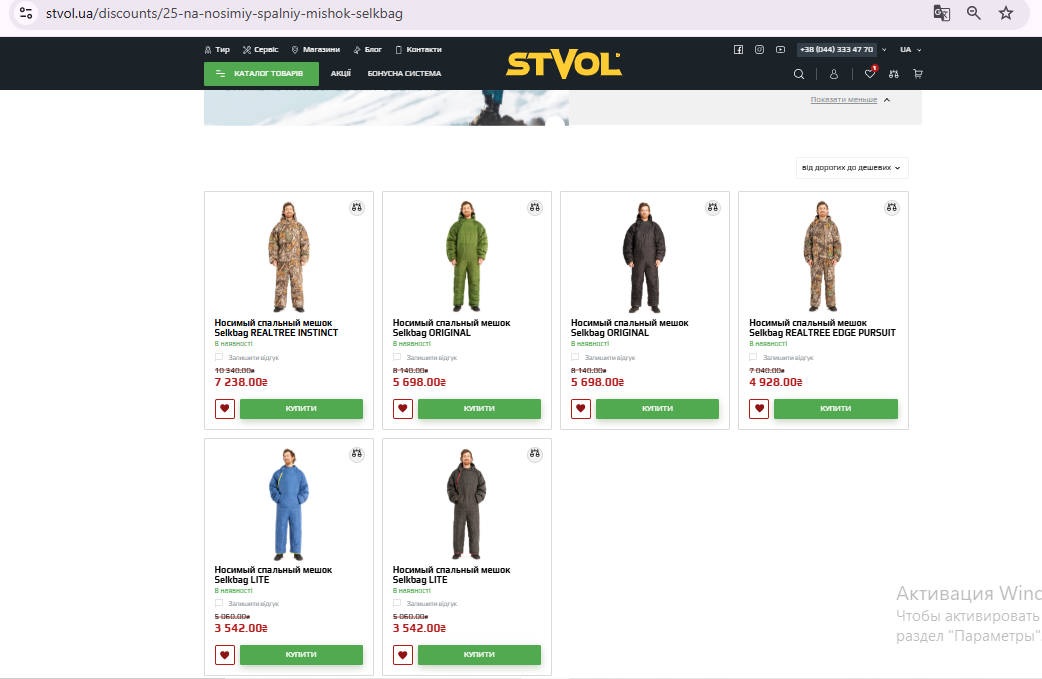
Task: Open the 'Блог' menu item
Action: [367, 50]
